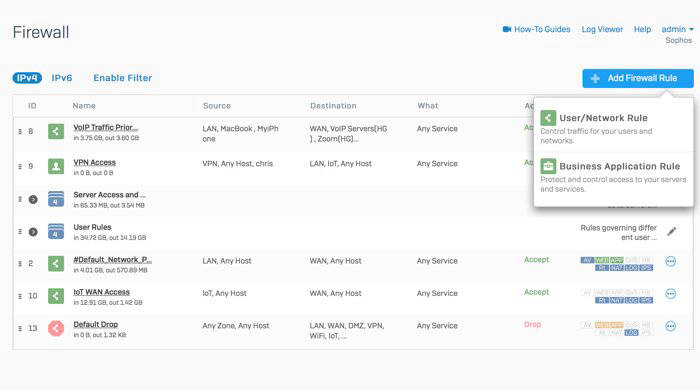Click the VoIP Traffic Prior rule icon
Viewport: 700px width, 390px height.
point(56,131)
